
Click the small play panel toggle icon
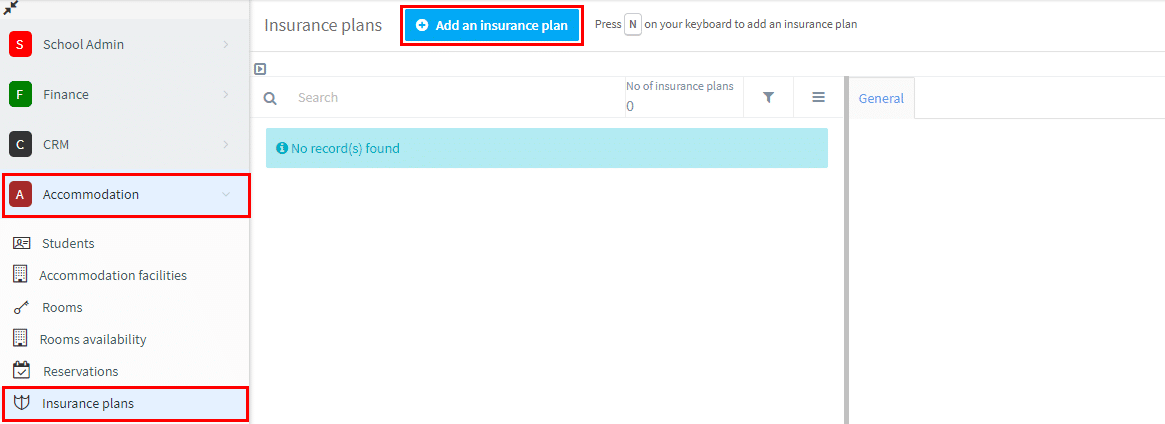point(260,69)
